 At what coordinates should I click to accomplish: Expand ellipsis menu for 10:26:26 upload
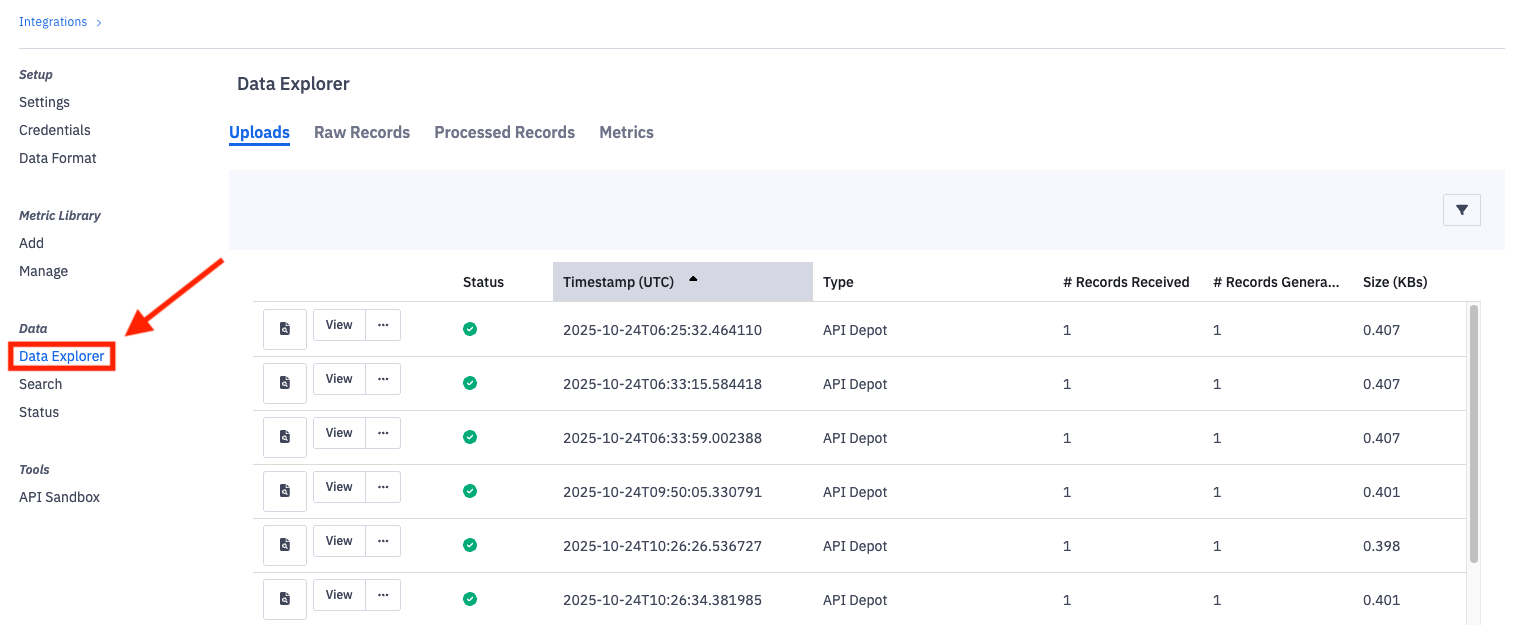click(383, 541)
